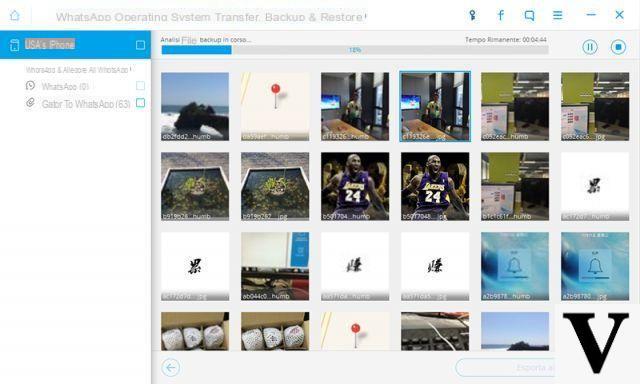Select the highlighted meeting room thumbnail ending jpg

(x=435, y=107)
